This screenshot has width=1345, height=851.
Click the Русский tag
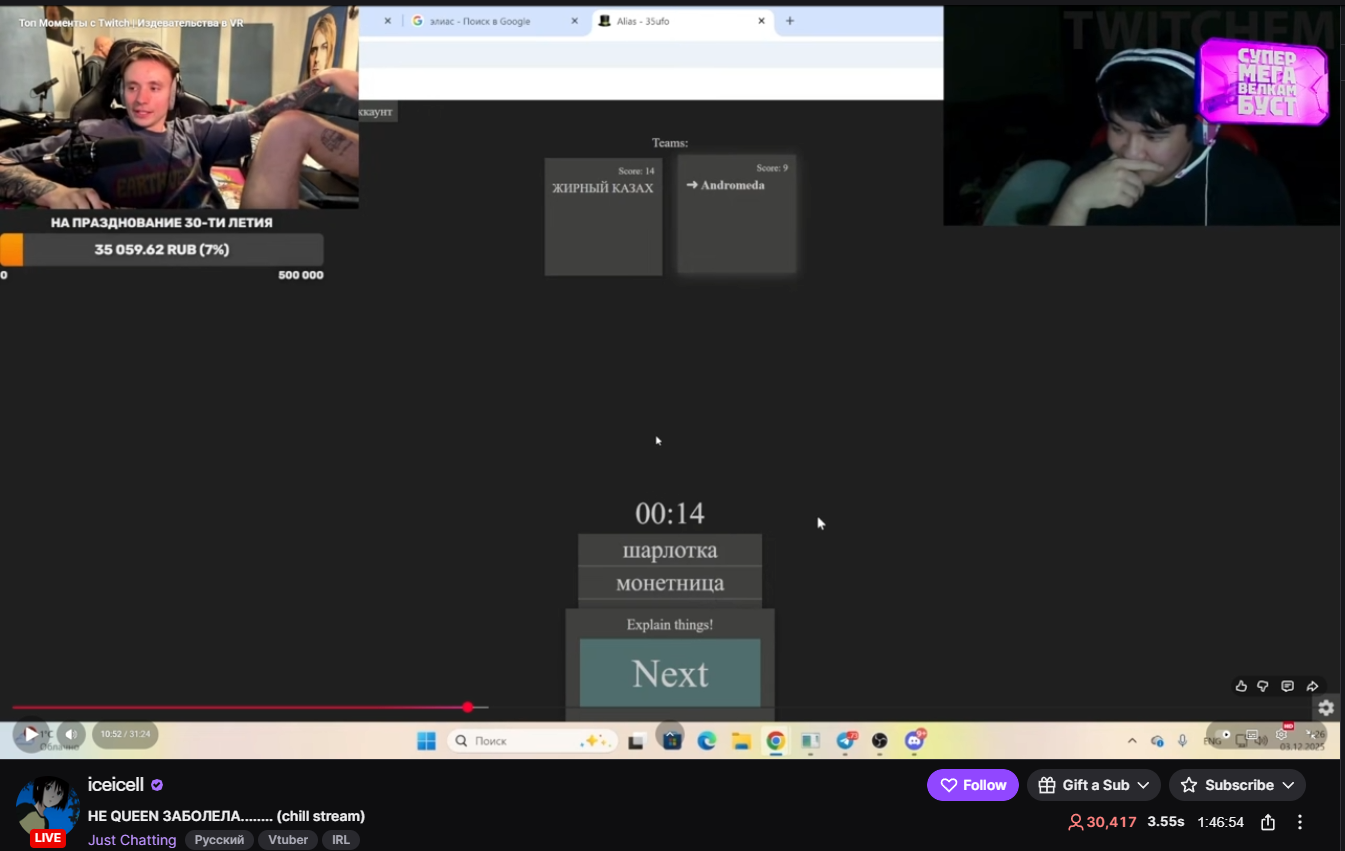click(x=219, y=840)
